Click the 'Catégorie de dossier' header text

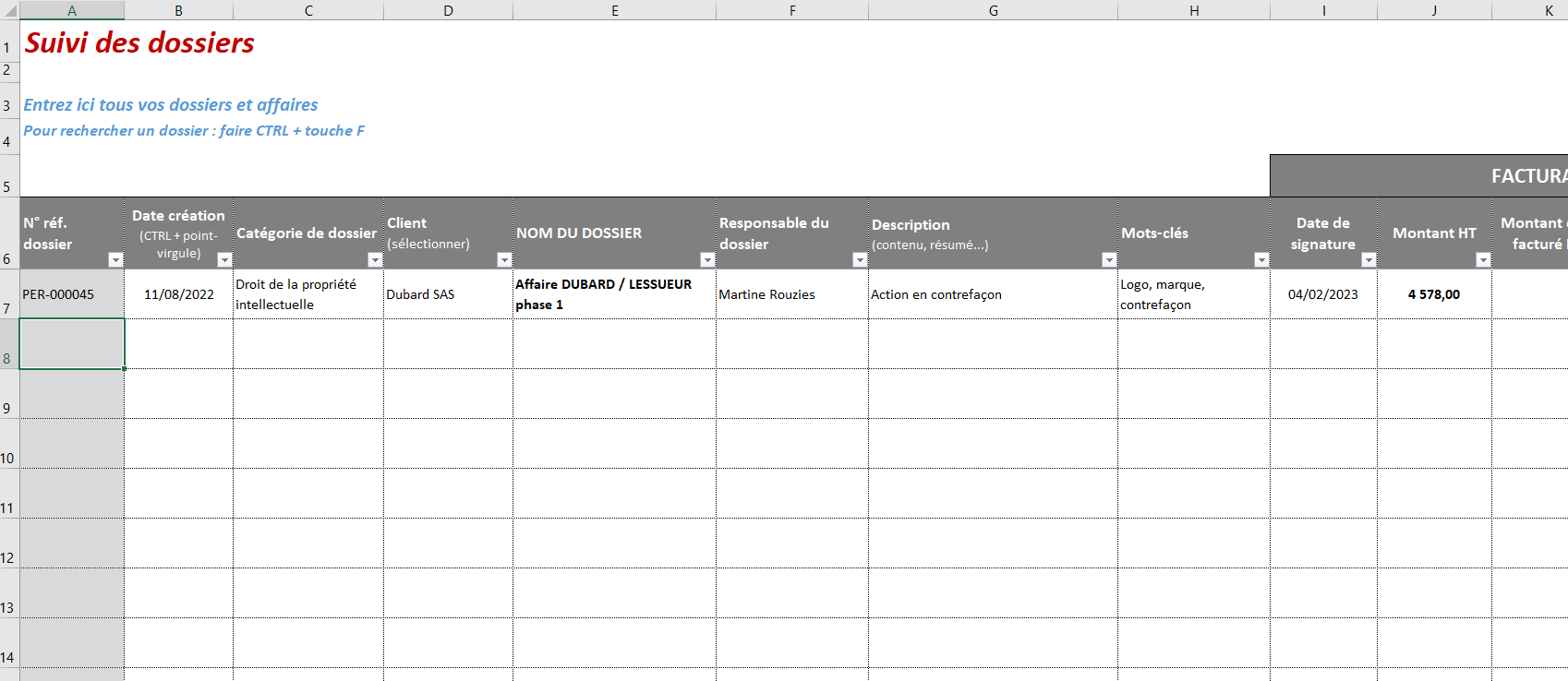point(307,233)
